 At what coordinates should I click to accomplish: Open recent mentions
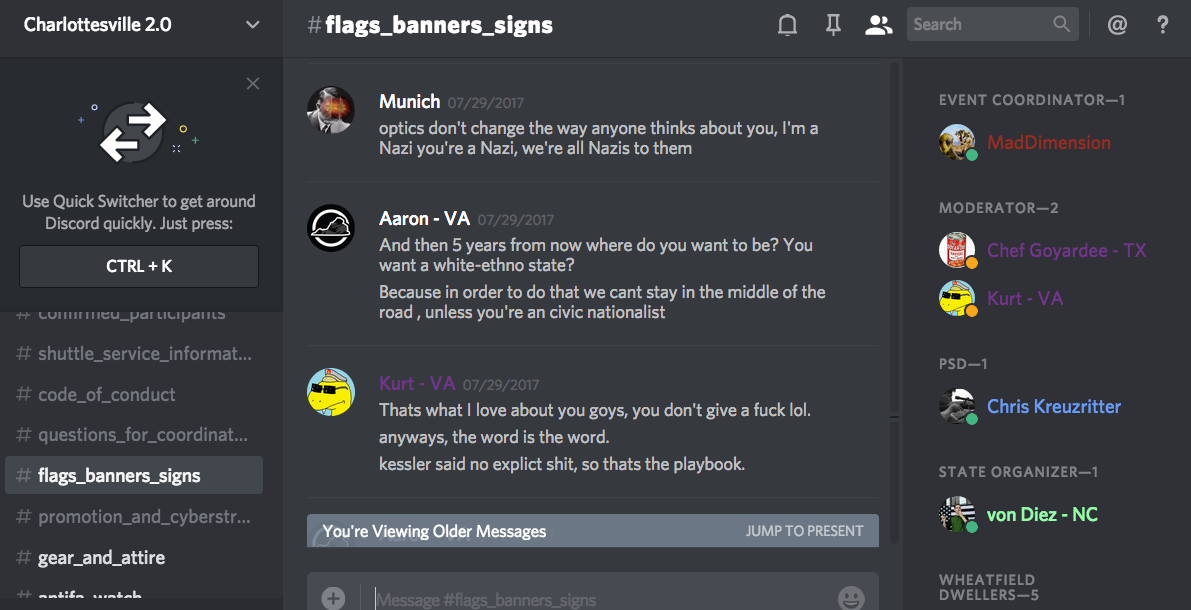pyautogui.click(x=1117, y=25)
